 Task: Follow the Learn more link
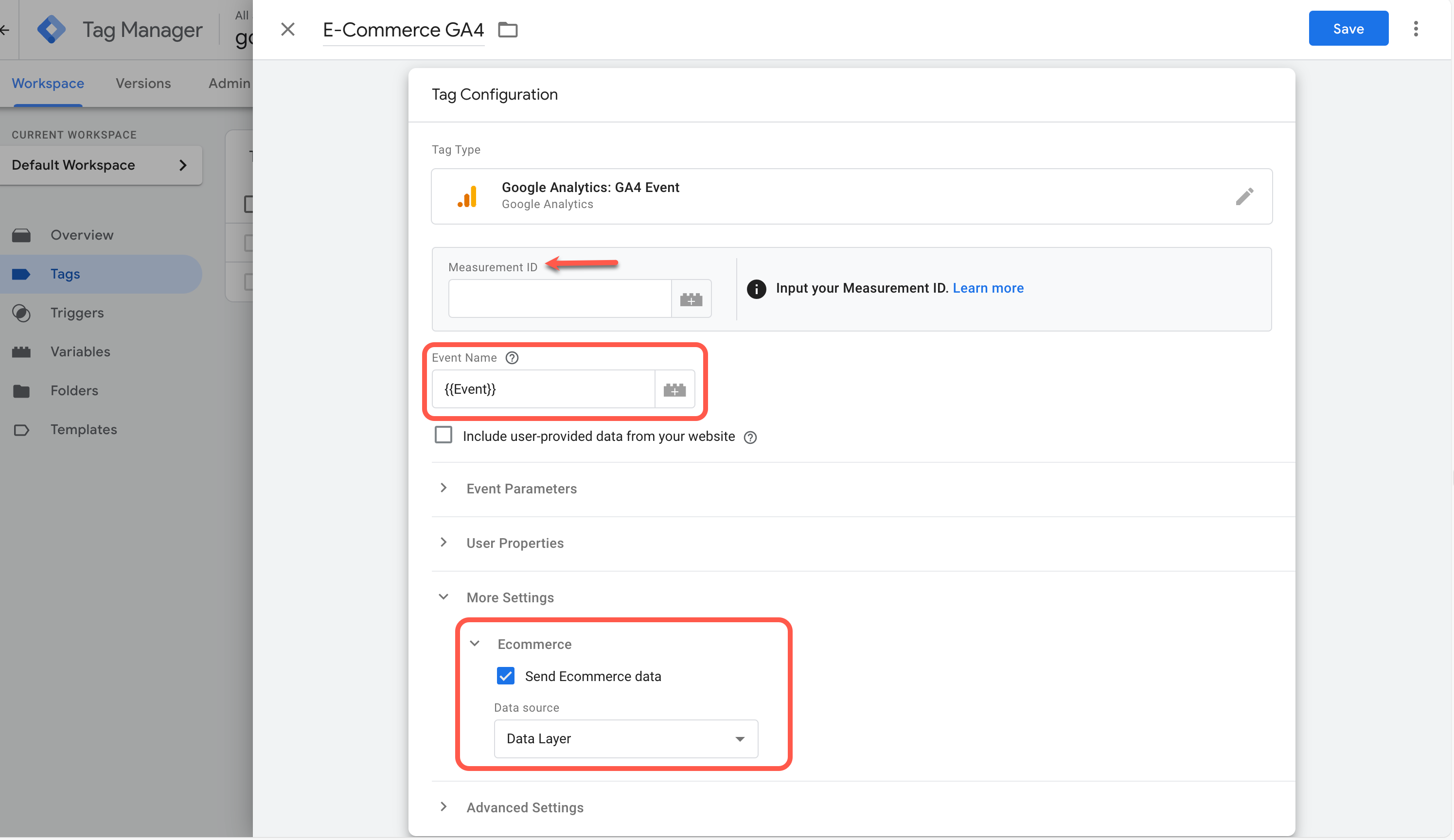coord(988,288)
